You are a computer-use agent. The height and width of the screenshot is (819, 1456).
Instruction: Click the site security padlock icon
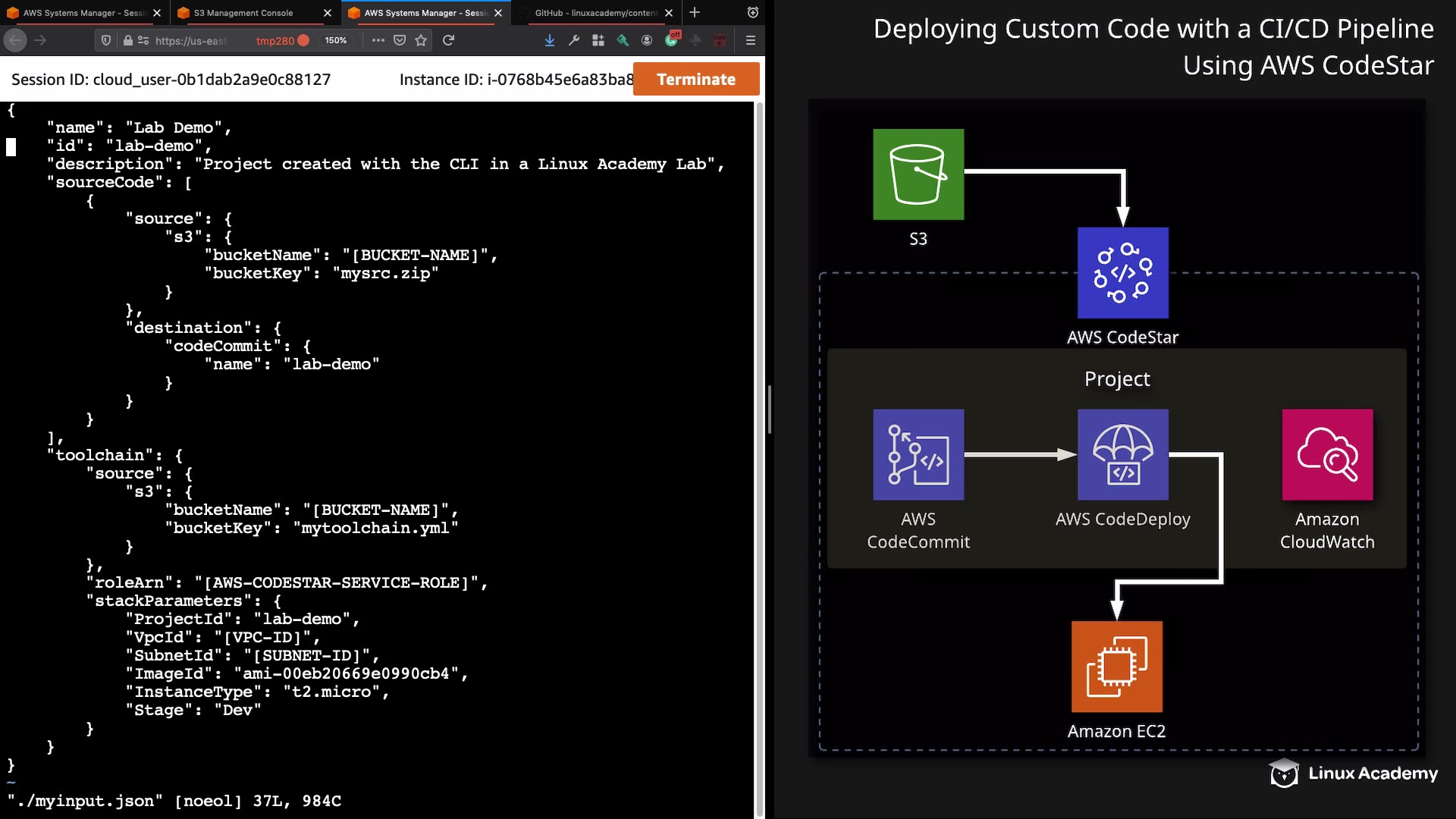click(128, 40)
